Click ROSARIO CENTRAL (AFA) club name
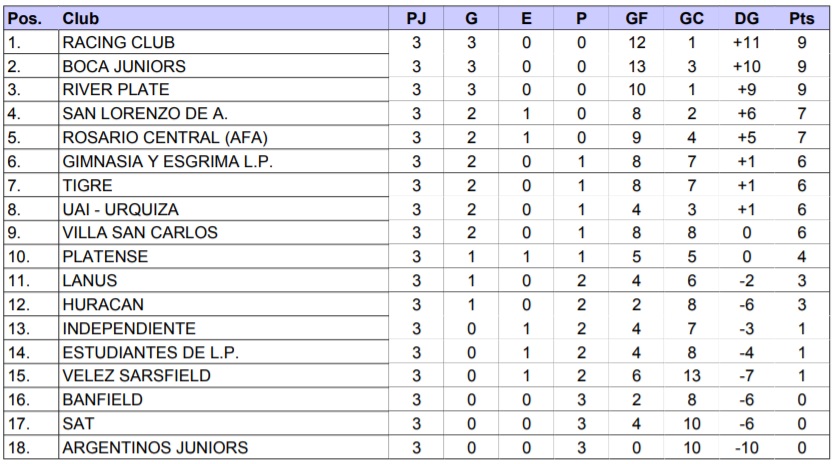Viewport: 834px width, 464px height. [x=165, y=138]
